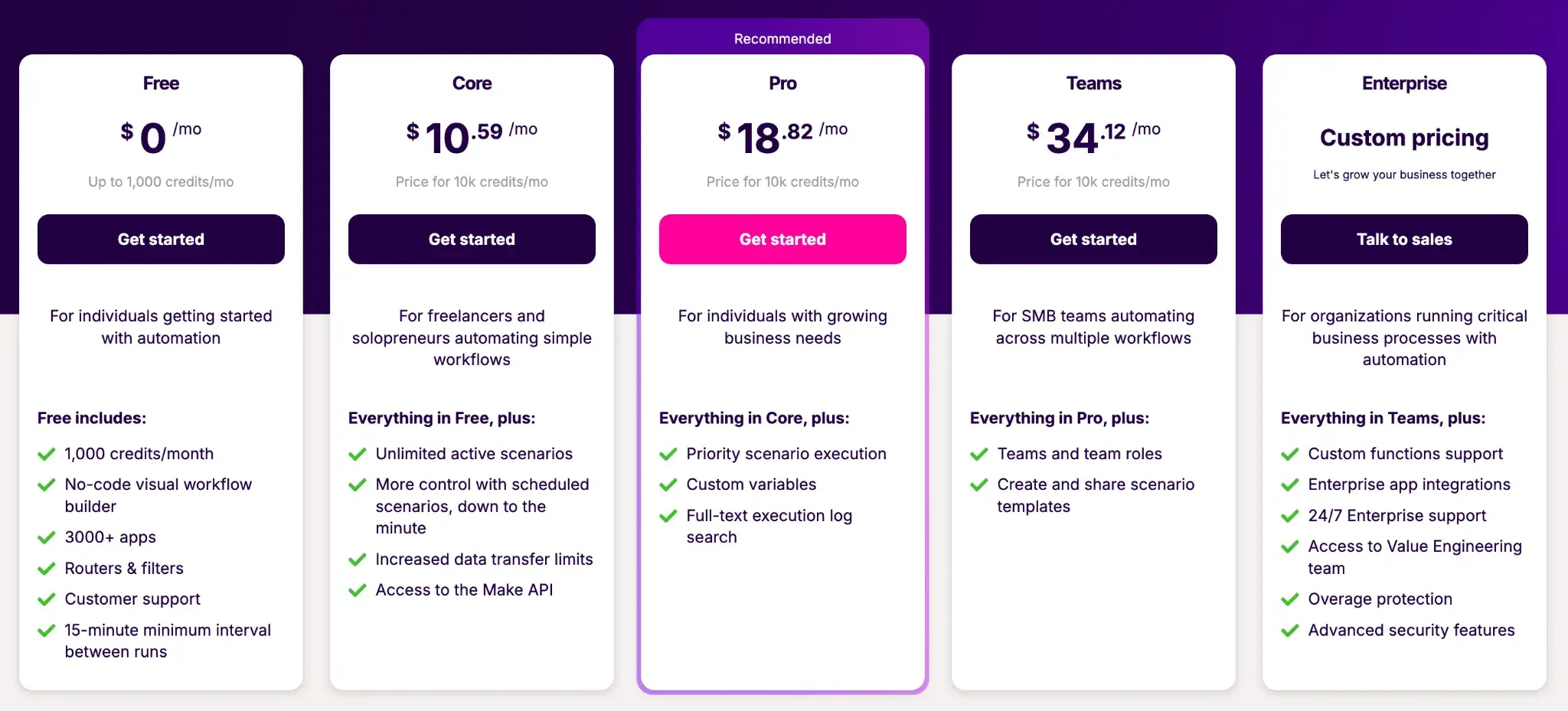Screen dimensions: 1568x711
Task: Click the checkmark beside Teams and team roles
Action: pos(979,454)
